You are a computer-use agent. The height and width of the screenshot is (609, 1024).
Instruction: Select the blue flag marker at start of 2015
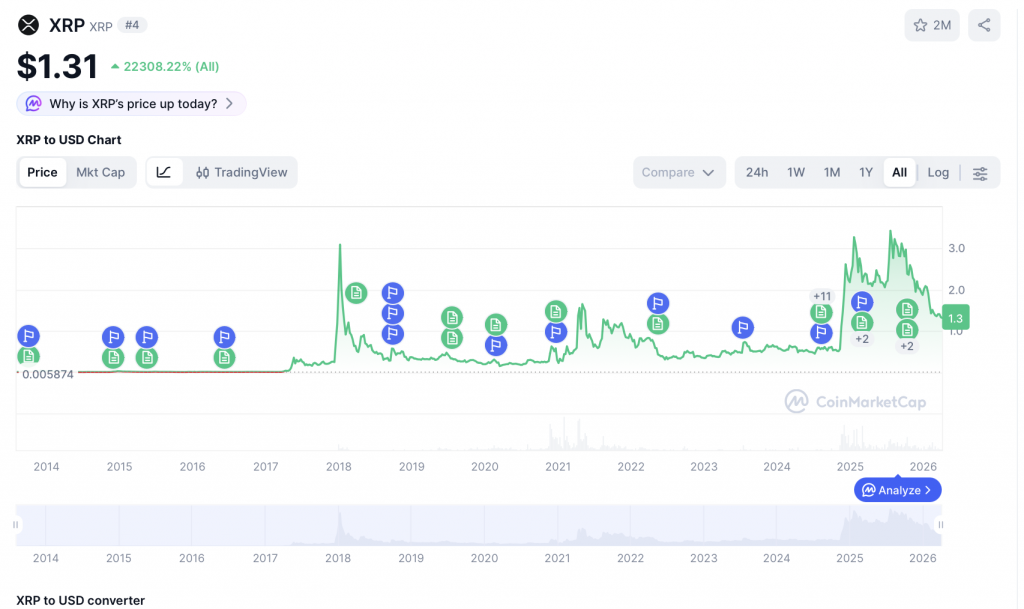(x=113, y=337)
